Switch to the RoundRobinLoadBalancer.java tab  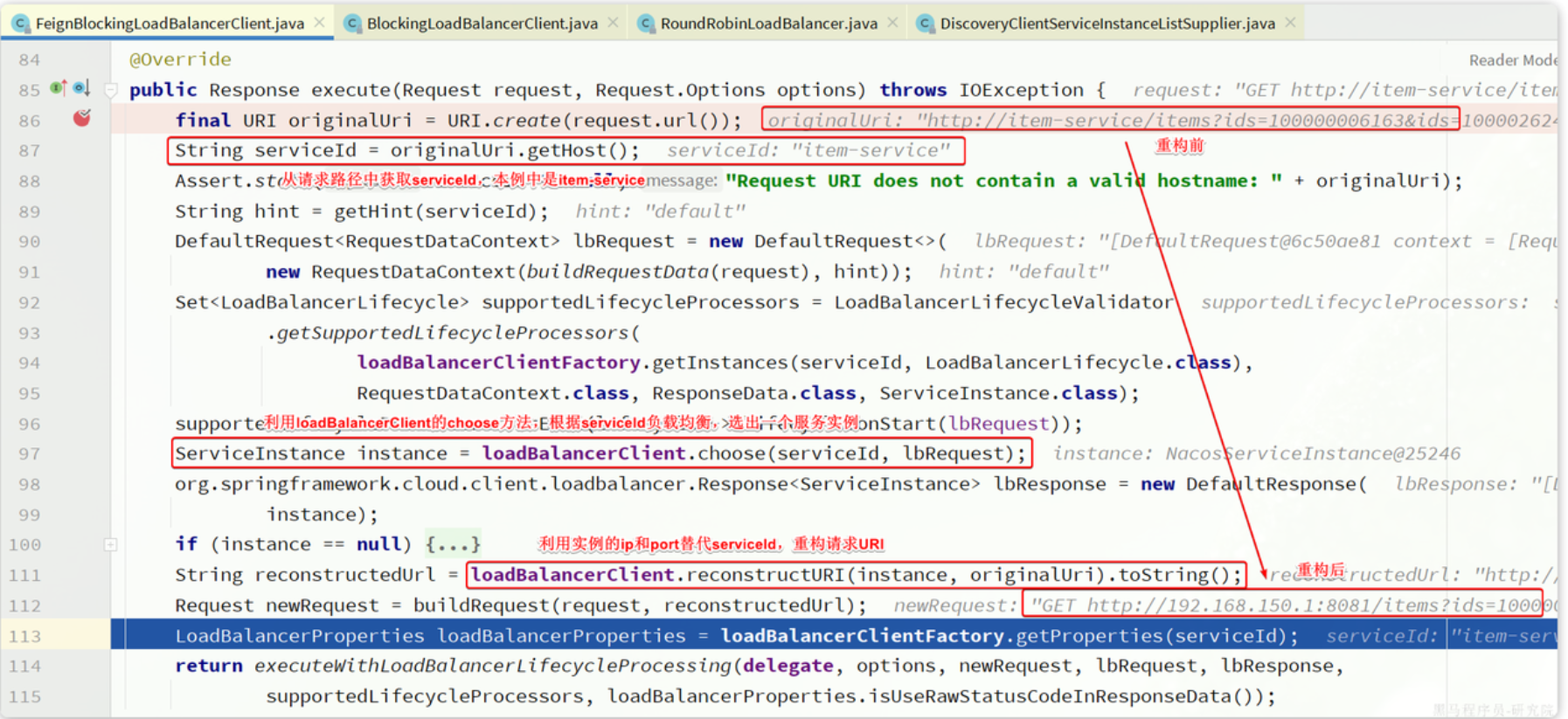point(768,24)
